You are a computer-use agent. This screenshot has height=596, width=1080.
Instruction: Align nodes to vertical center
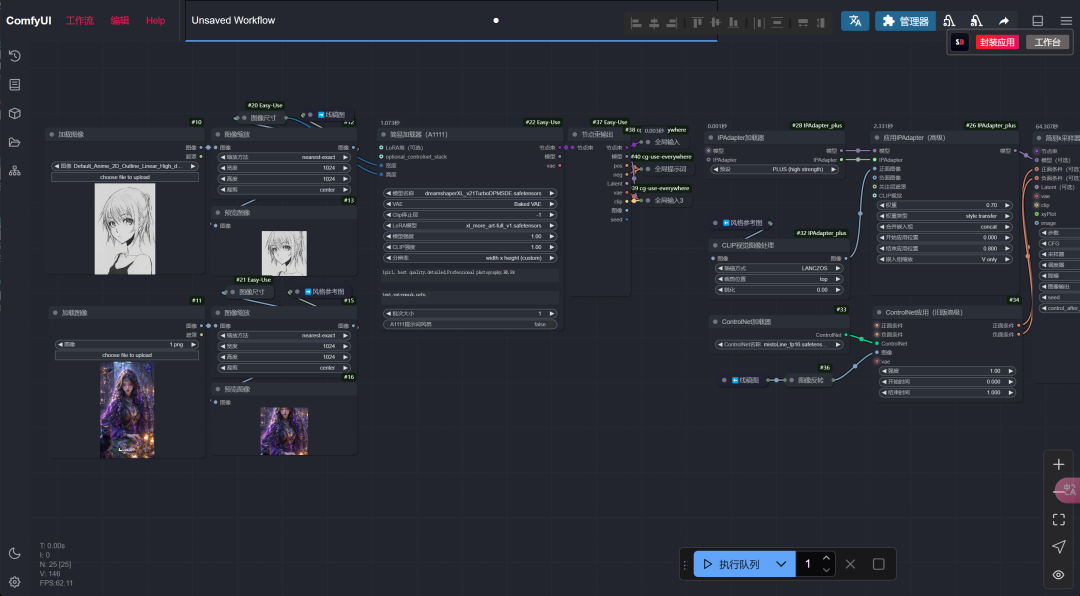point(716,23)
